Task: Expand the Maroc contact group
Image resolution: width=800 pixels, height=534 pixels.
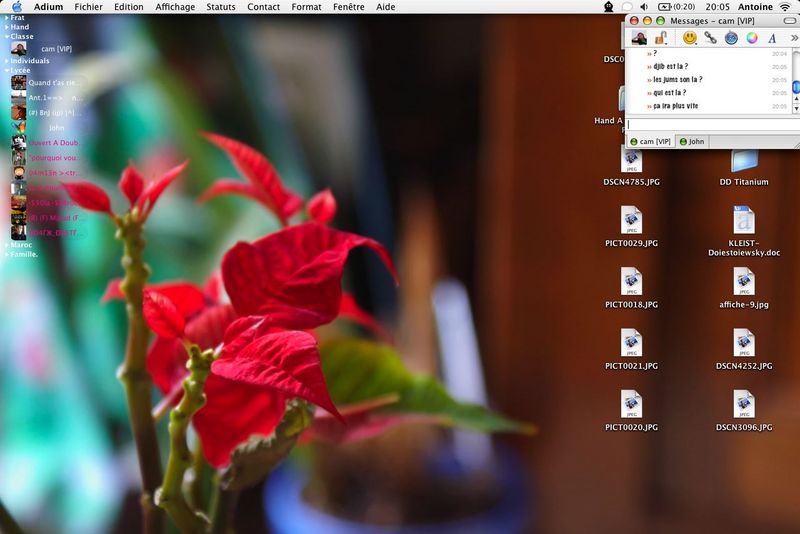Action: click(x=7, y=245)
